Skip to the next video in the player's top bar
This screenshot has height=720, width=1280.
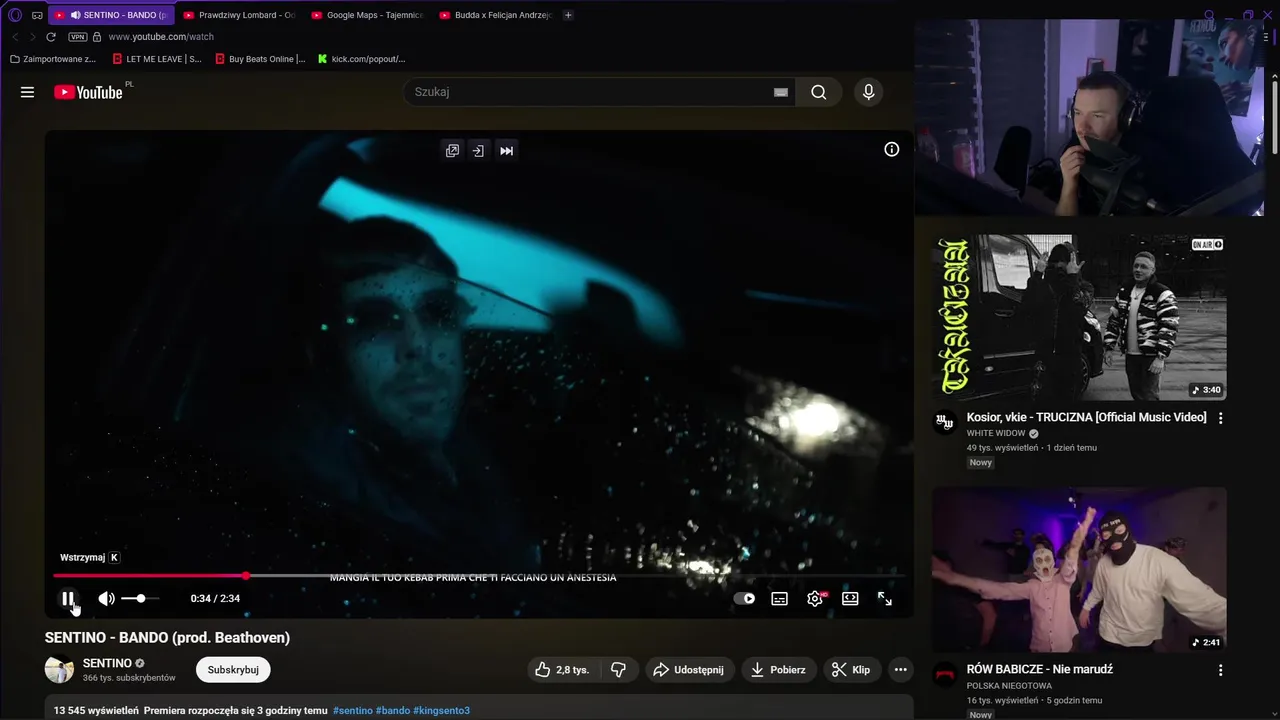coord(507,151)
